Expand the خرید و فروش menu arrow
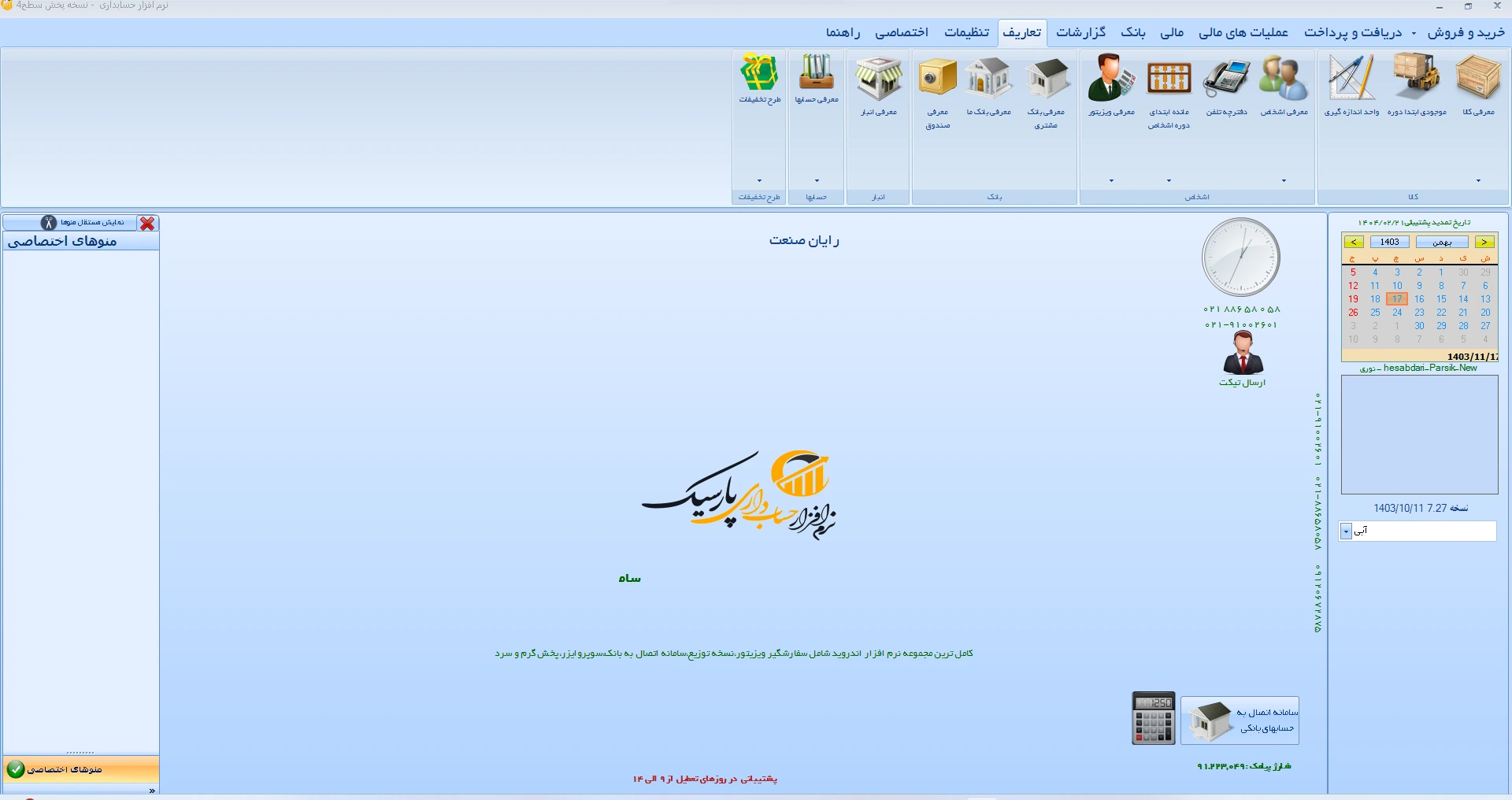The width and height of the screenshot is (1512, 800). pyautogui.click(x=1414, y=33)
